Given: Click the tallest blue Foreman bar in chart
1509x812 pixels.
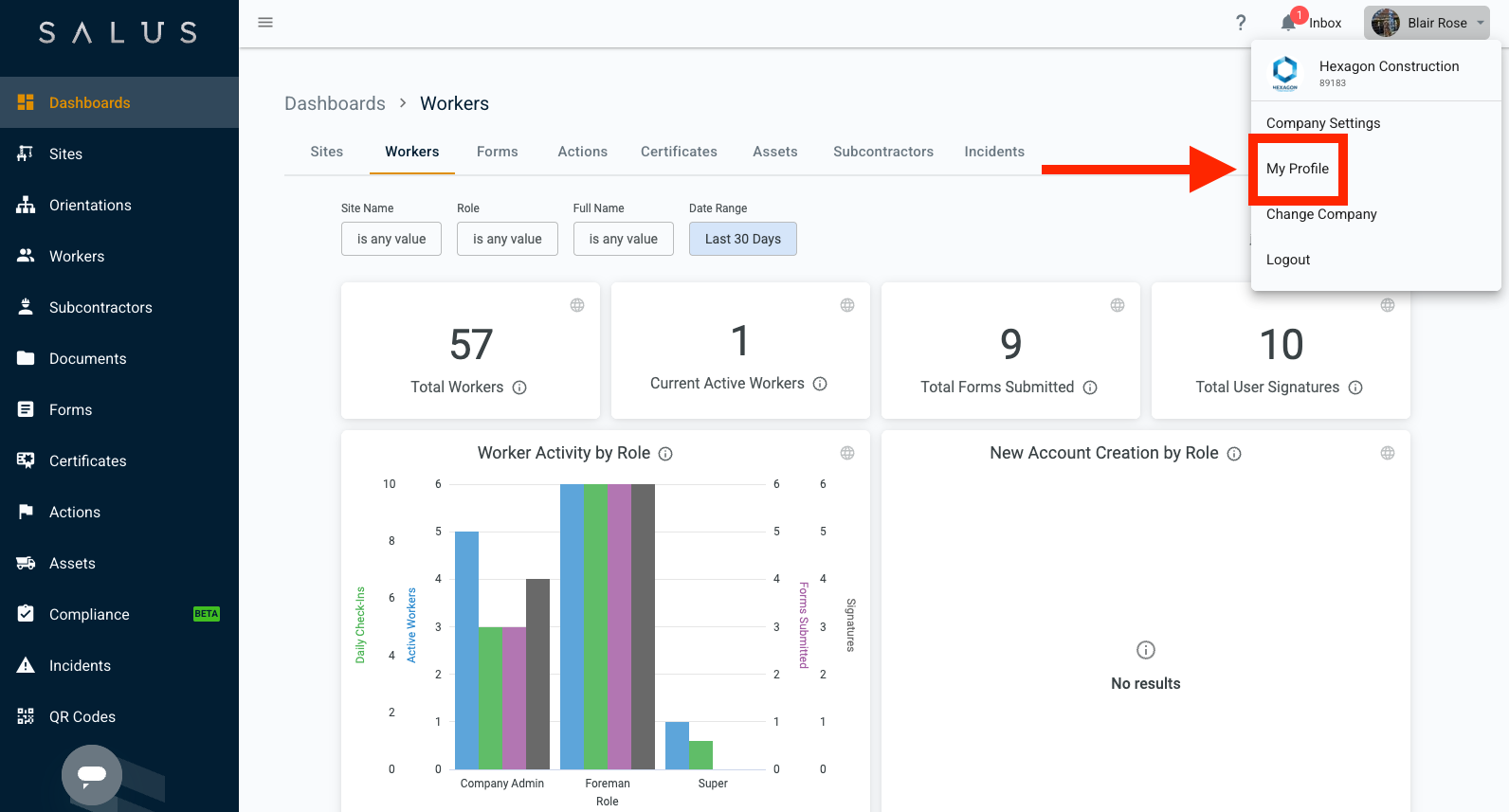Looking at the screenshot, I should point(572,625).
